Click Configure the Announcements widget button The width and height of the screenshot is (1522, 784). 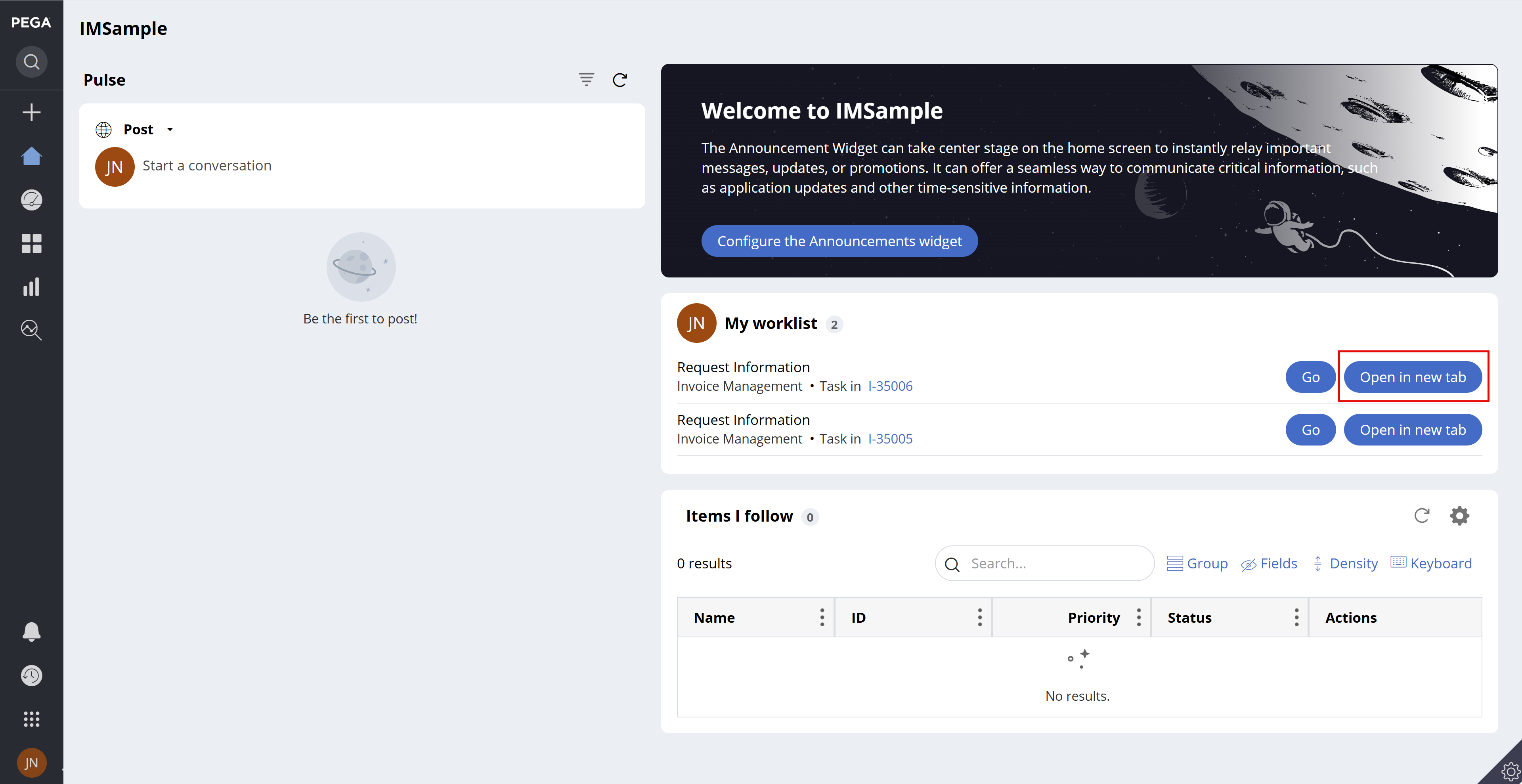tap(839, 241)
